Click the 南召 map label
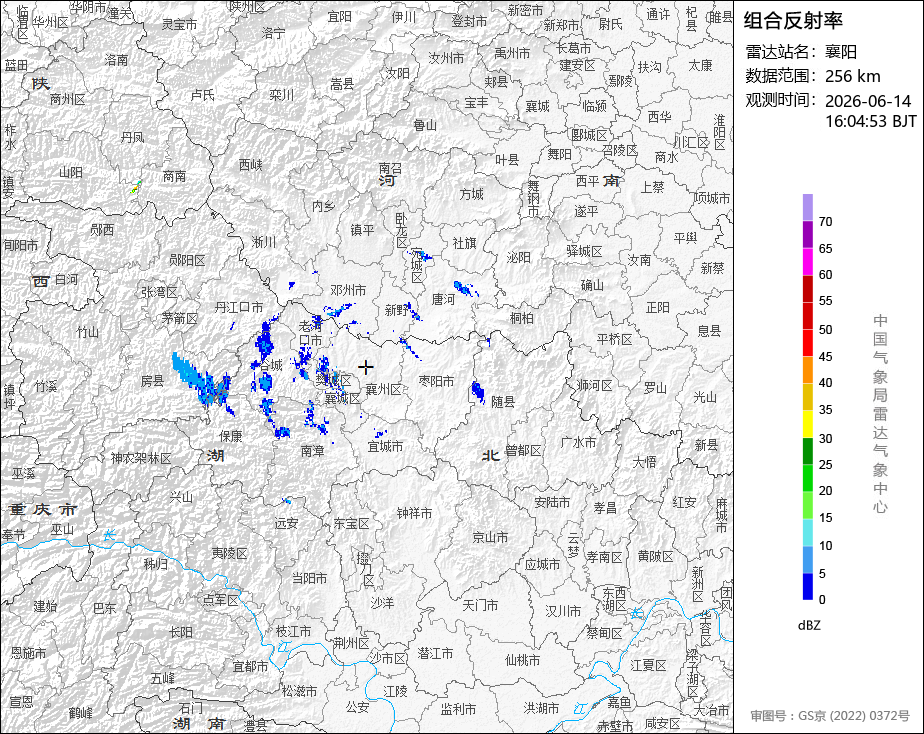This screenshot has width=924, height=734. click(390, 168)
